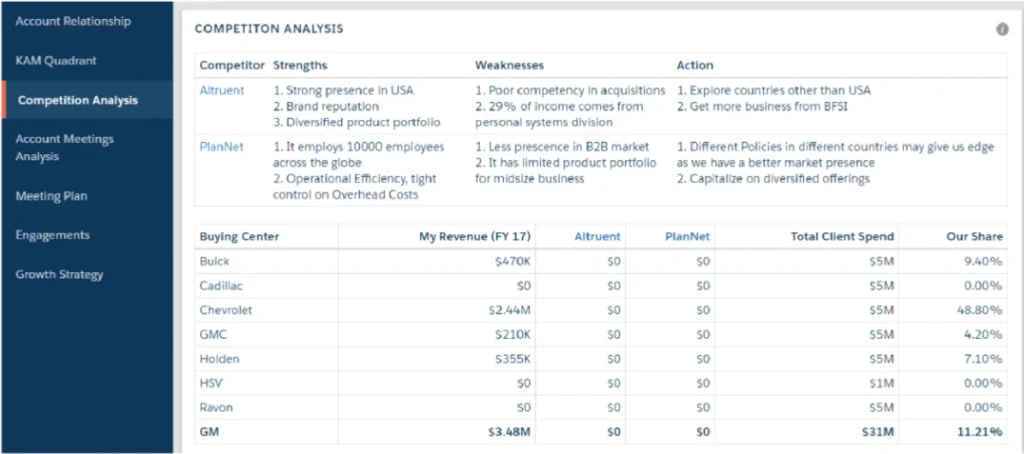Go to KAM Quadrant section
Image resolution: width=1024 pixels, height=454 pixels.
tap(56, 60)
